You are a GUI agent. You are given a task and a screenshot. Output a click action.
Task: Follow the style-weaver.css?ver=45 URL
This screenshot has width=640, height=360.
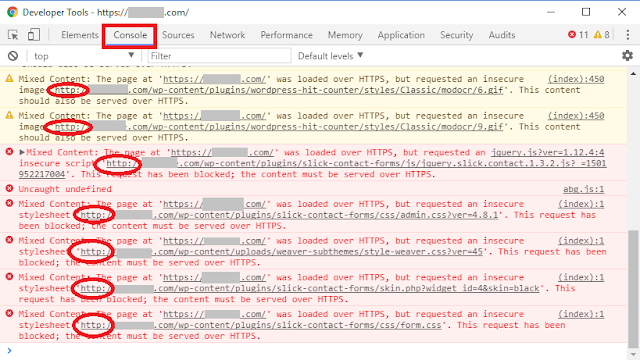tap(281, 251)
